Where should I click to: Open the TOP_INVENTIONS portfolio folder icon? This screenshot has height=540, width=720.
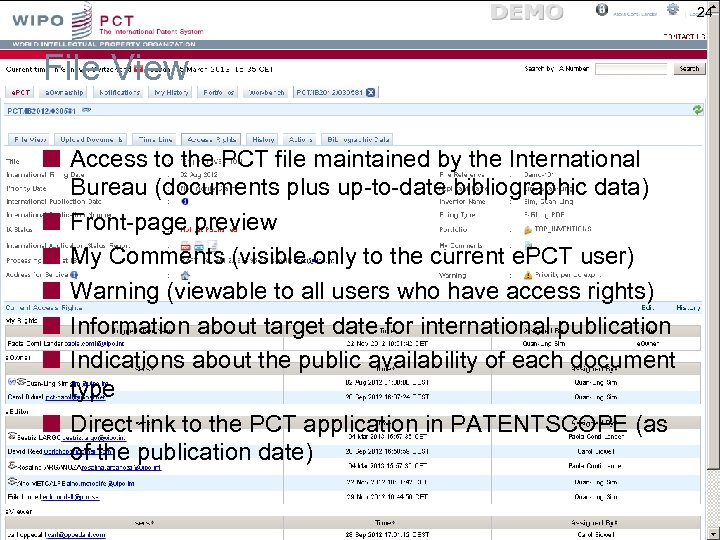pyautogui.click(x=528, y=230)
